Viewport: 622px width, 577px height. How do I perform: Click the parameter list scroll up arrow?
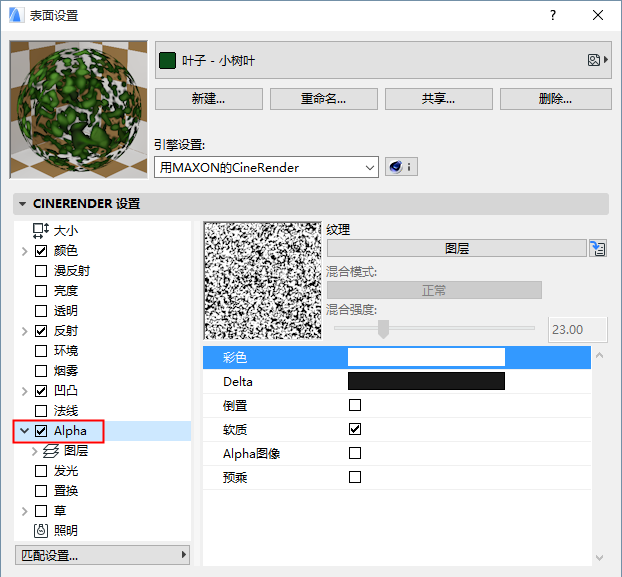pyautogui.click(x=599, y=355)
